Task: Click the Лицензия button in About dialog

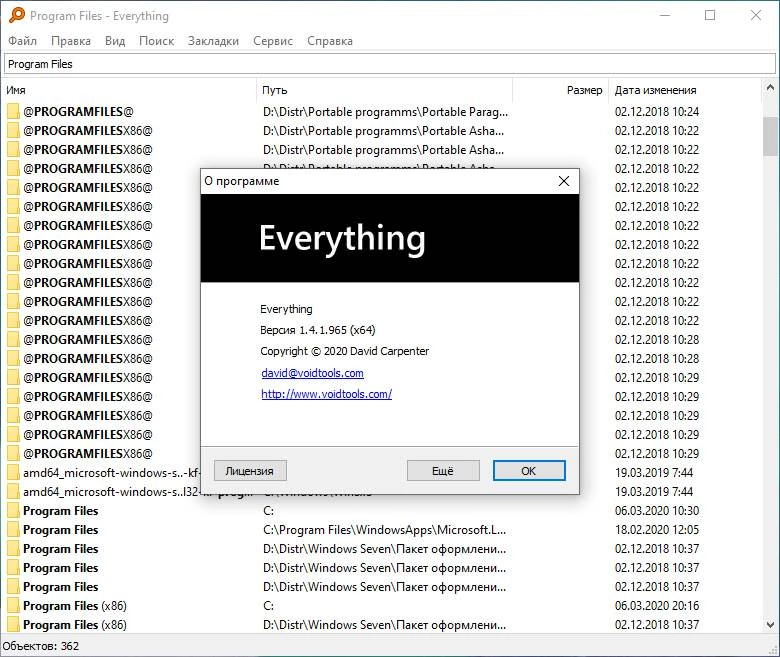Action: [x=250, y=470]
